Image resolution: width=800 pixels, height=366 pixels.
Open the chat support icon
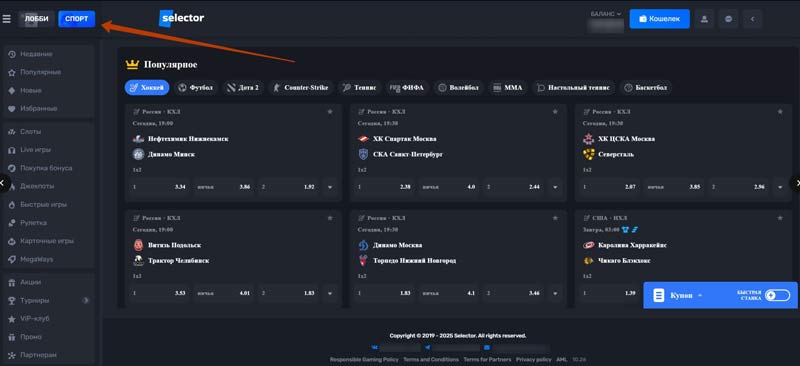[728, 19]
